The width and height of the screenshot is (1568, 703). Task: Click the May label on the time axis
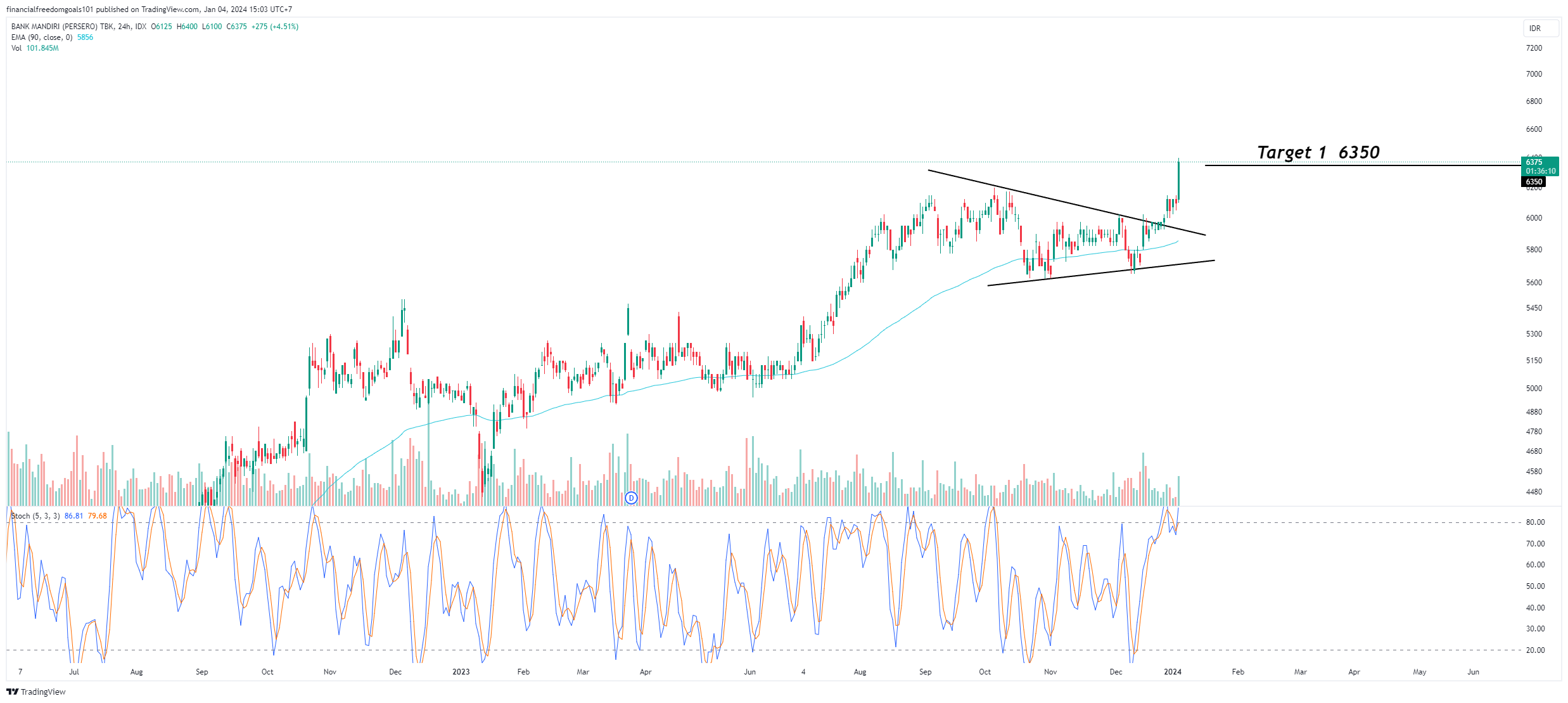pos(1420,672)
